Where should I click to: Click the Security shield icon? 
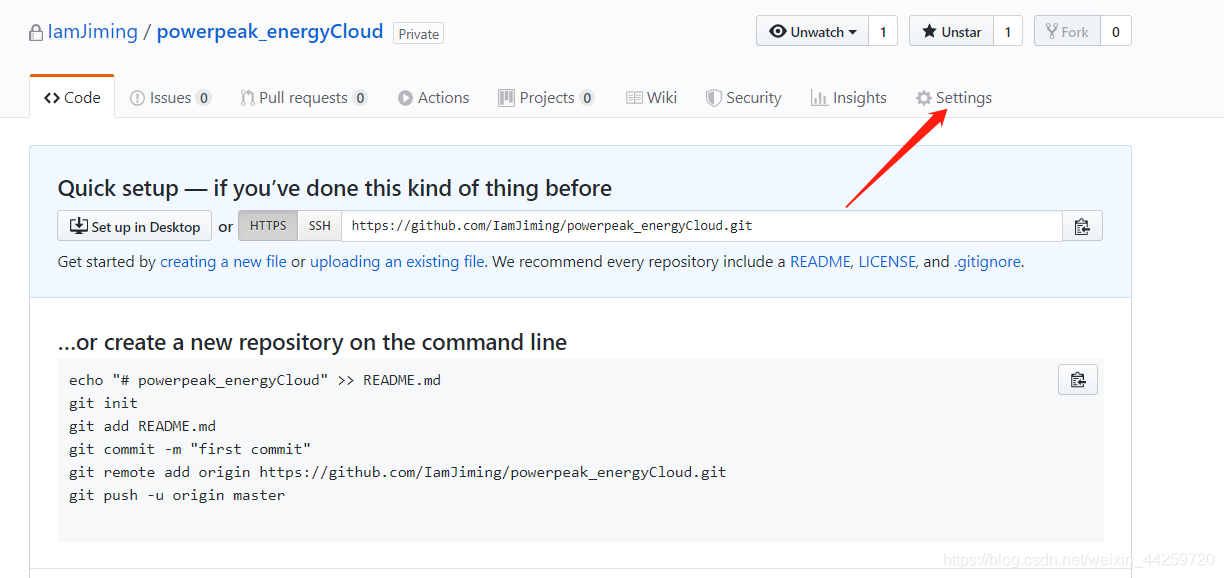click(x=714, y=98)
